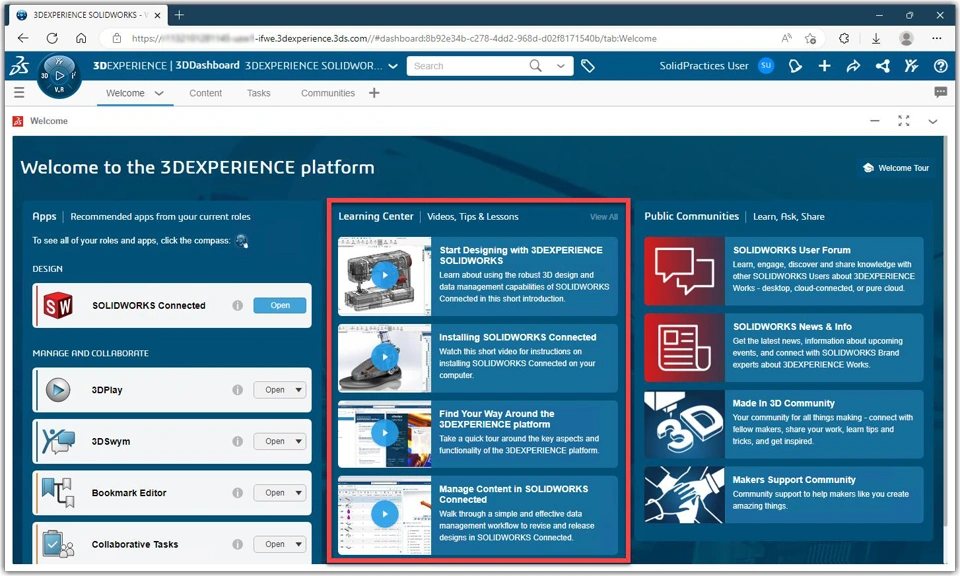Open Made In 3D Community card
Screen dimensions: 960x576
[x=784, y=424]
